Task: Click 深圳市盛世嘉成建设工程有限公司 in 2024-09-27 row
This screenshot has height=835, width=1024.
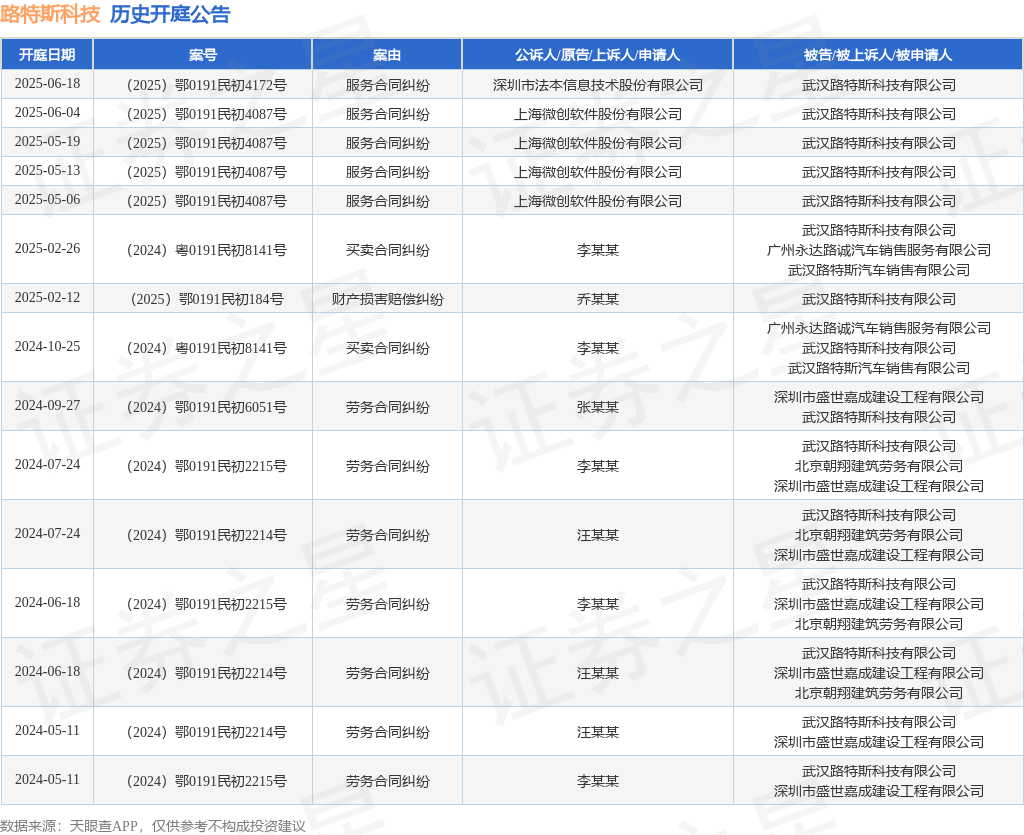Action: [878, 397]
